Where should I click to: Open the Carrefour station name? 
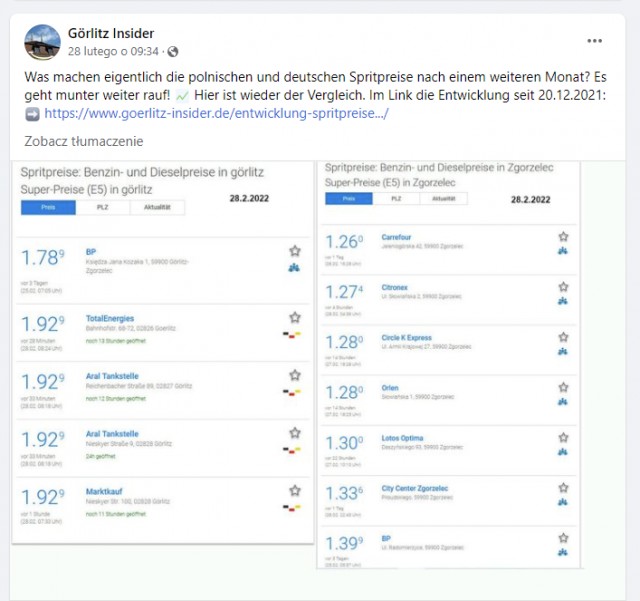click(396, 237)
